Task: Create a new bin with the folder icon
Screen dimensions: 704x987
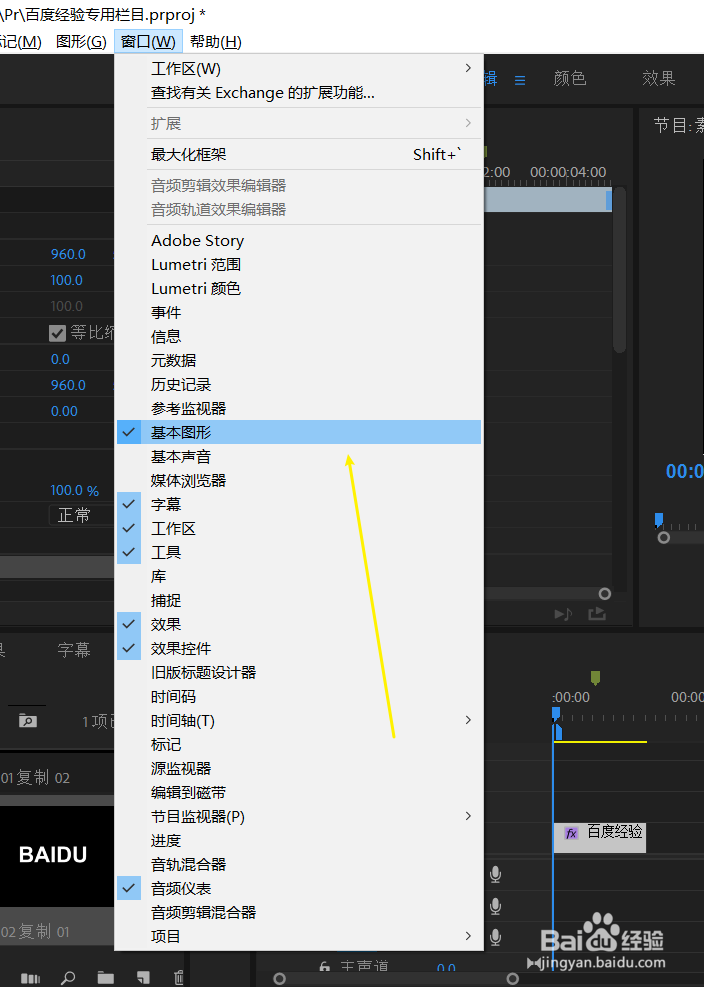Action: [106, 978]
